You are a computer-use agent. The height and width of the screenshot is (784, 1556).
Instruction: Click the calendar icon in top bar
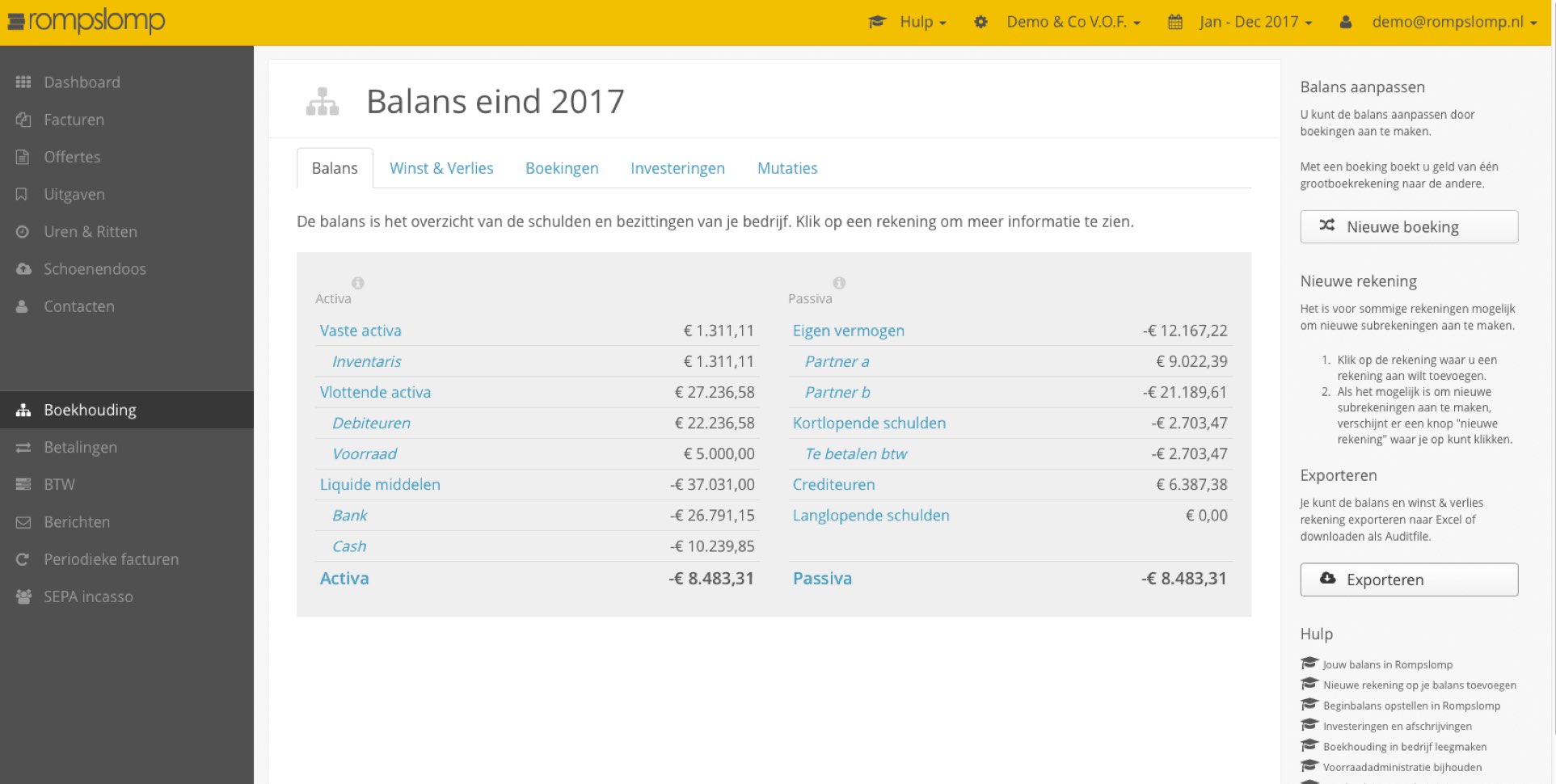pyautogui.click(x=1175, y=22)
